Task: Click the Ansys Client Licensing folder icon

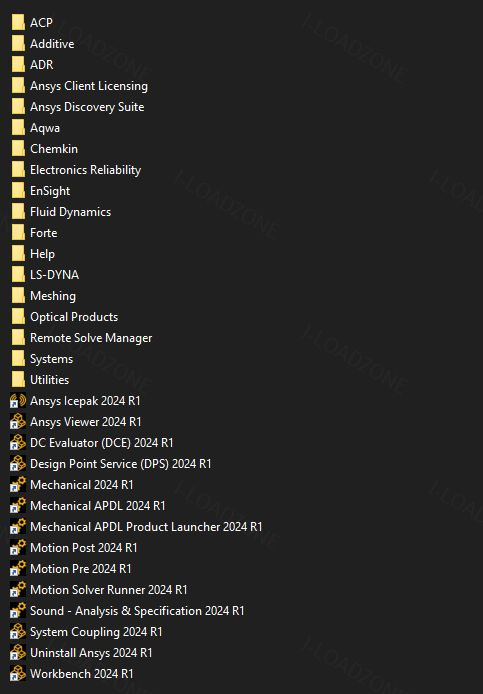Action: point(18,86)
